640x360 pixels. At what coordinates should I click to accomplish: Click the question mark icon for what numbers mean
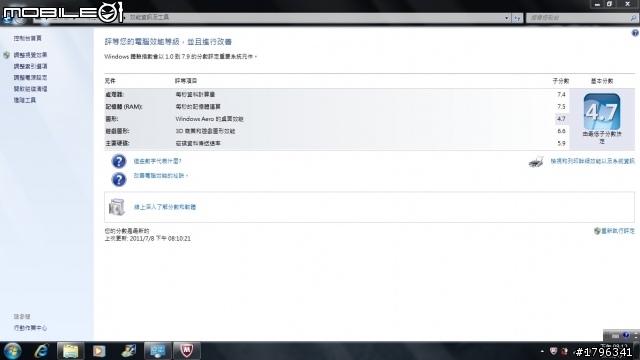(119, 161)
